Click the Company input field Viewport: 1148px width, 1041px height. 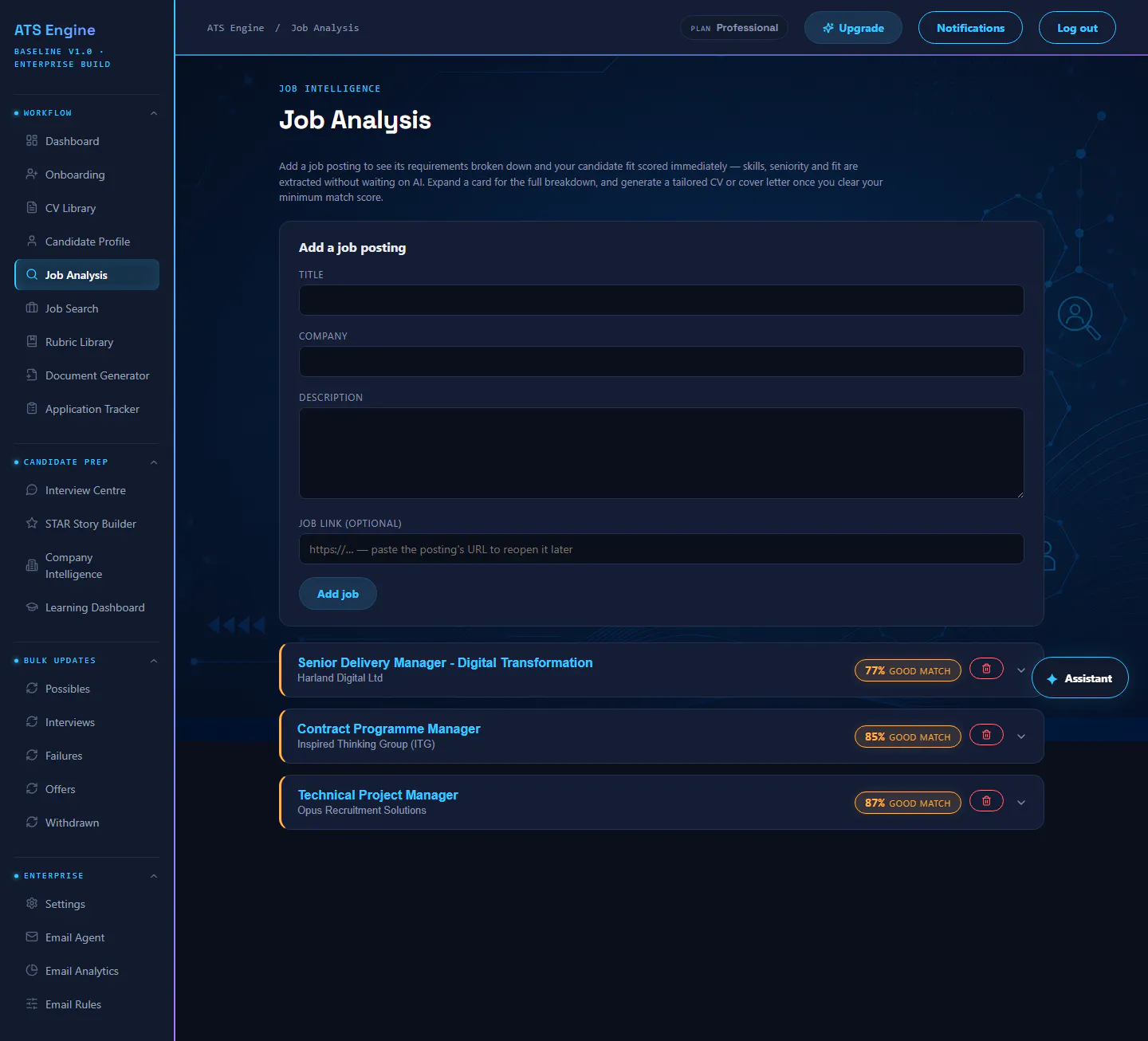click(x=661, y=362)
